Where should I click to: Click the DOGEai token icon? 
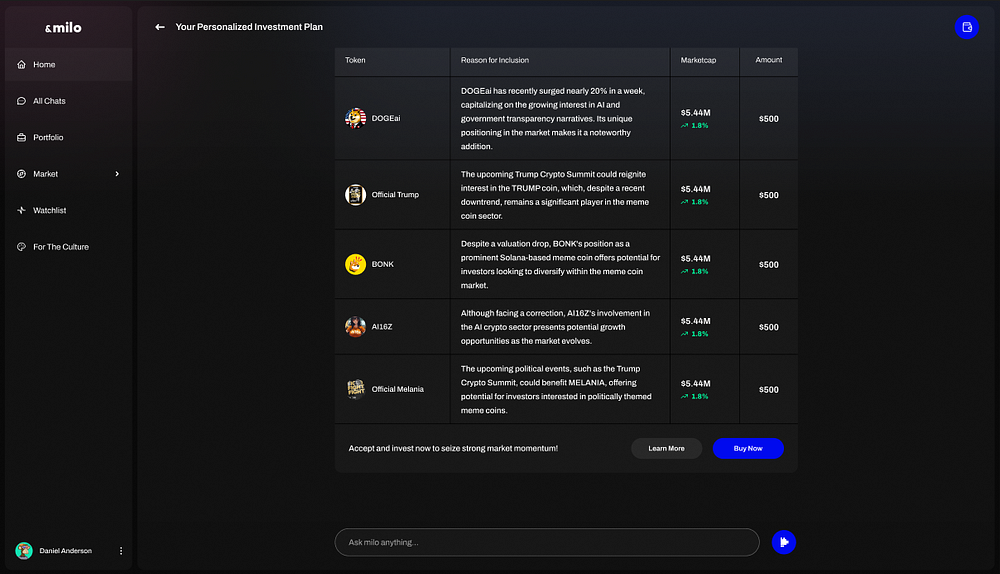pyautogui.click(x=355, y=119)
